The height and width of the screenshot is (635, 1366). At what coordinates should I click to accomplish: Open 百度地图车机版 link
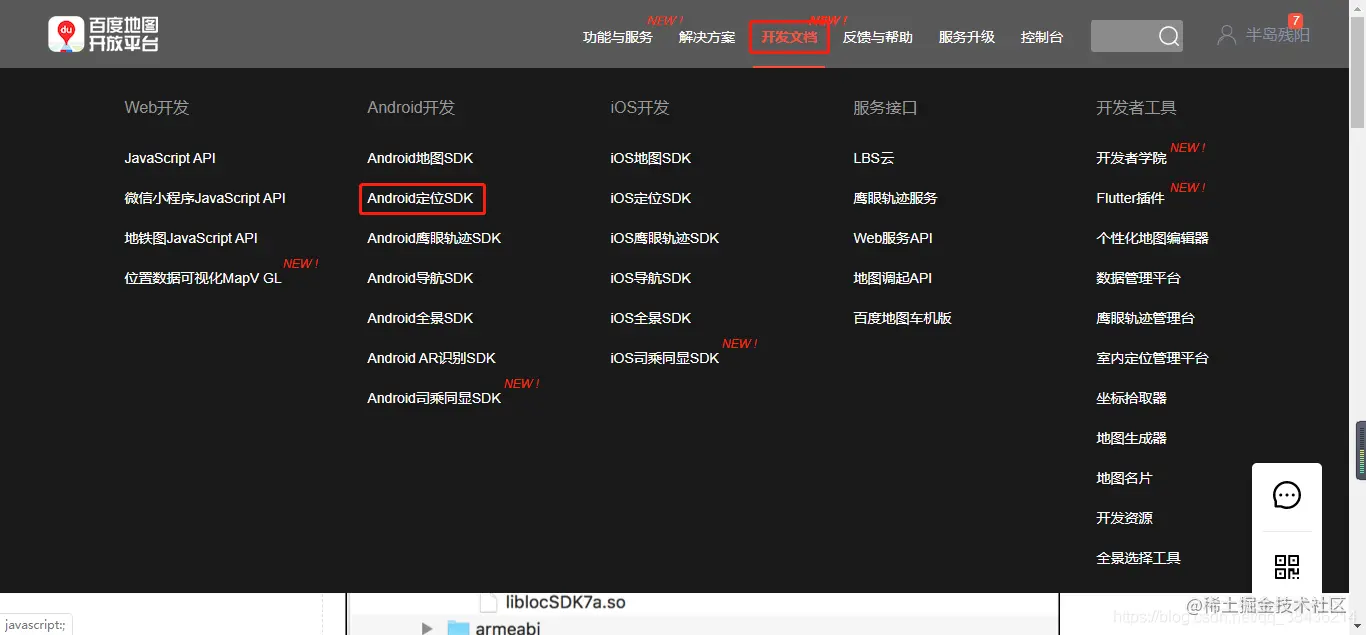(x=902, y=318)
